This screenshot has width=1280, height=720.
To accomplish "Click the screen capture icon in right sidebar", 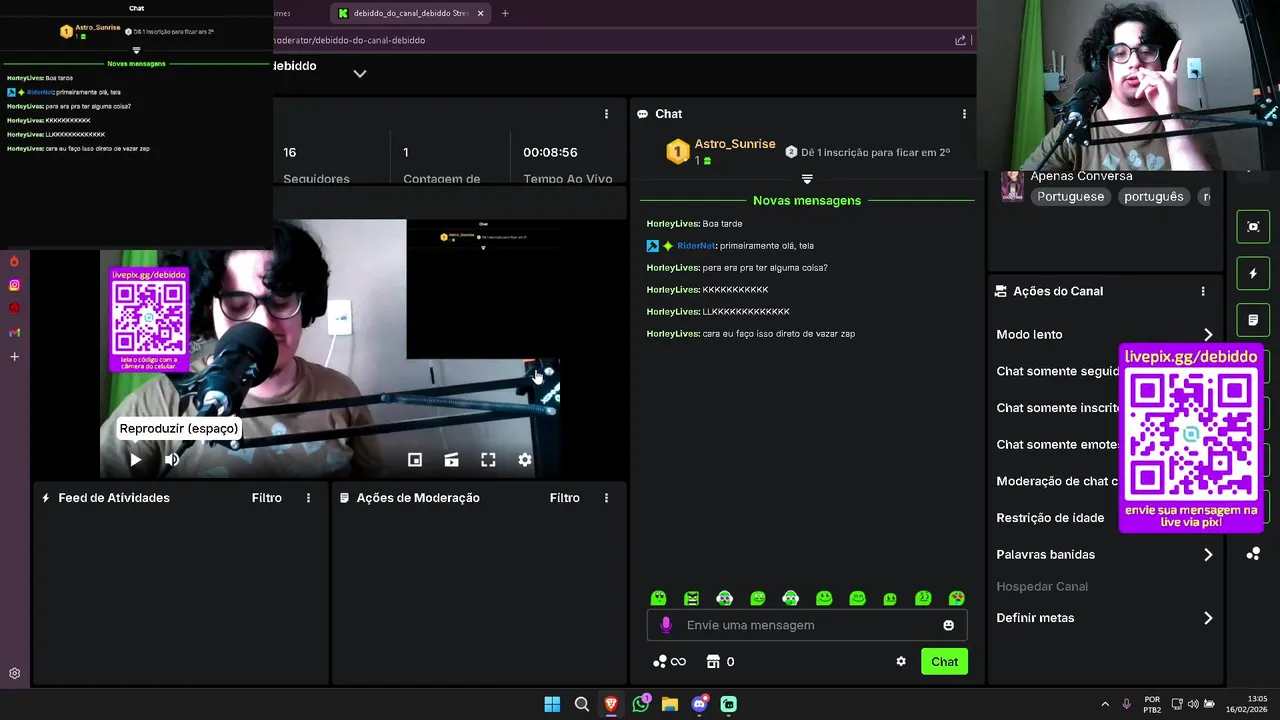I will tap(1253, 226).
